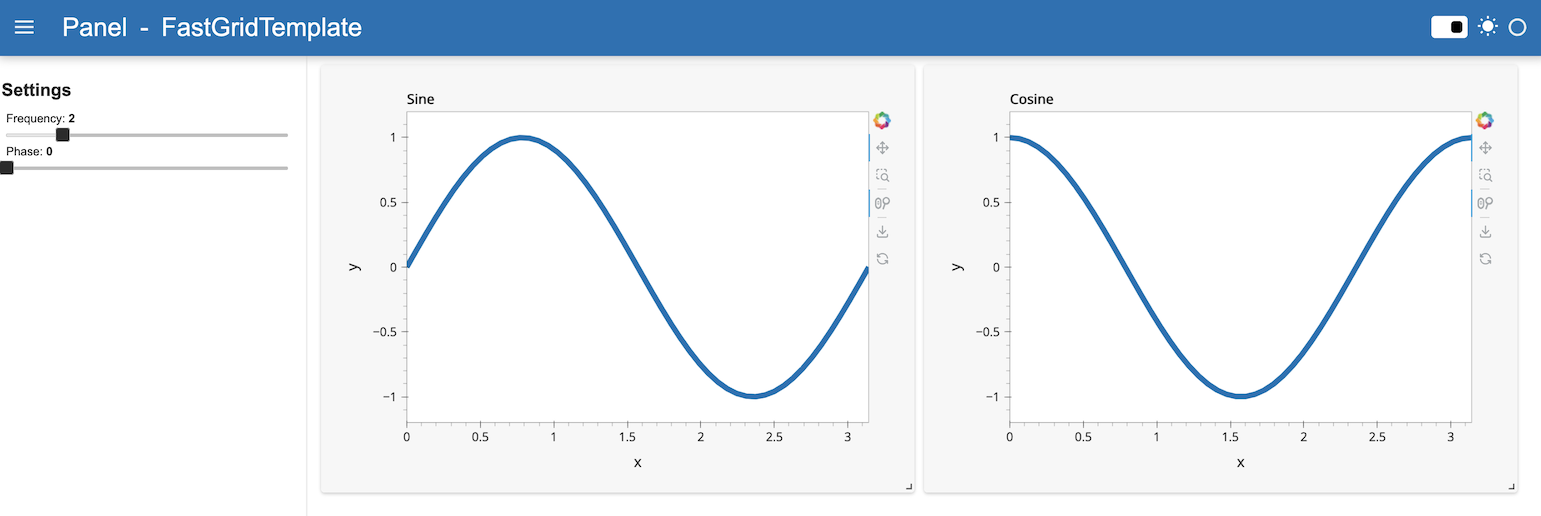The height and width of the screenshot is (516, 1541).
Task: Select the Pan tool on Sine plot
Action: pos(882,148)
